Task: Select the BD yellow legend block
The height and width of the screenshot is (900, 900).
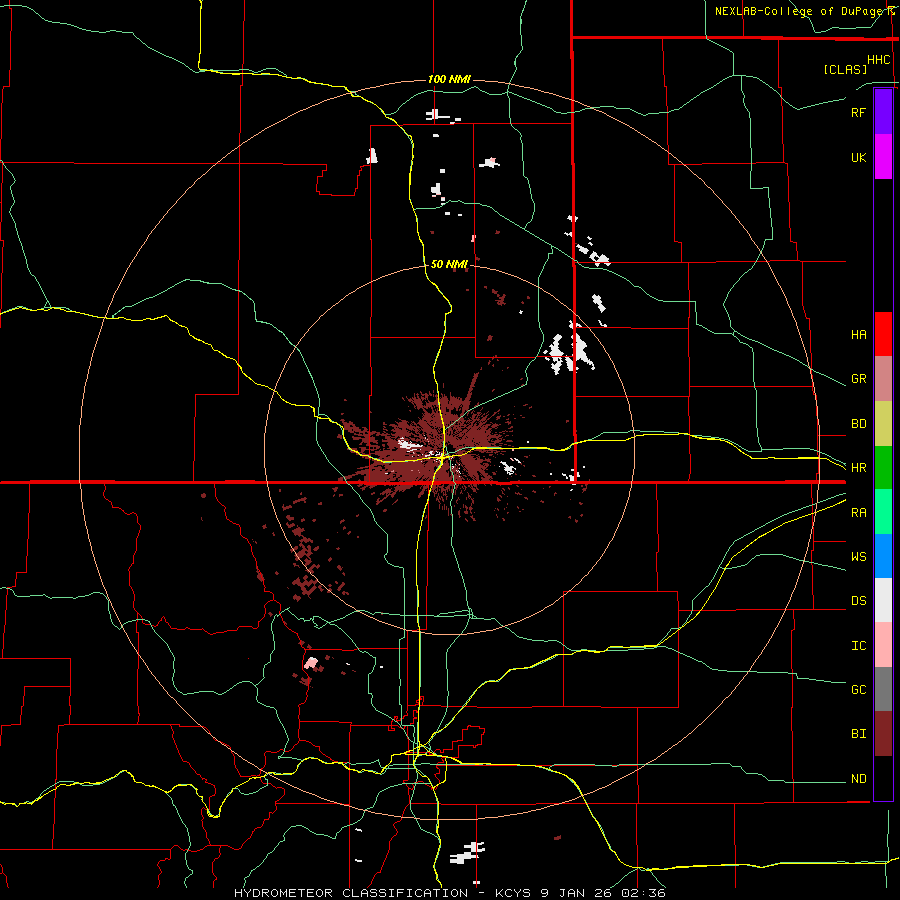Action: (x=883, y=423)
